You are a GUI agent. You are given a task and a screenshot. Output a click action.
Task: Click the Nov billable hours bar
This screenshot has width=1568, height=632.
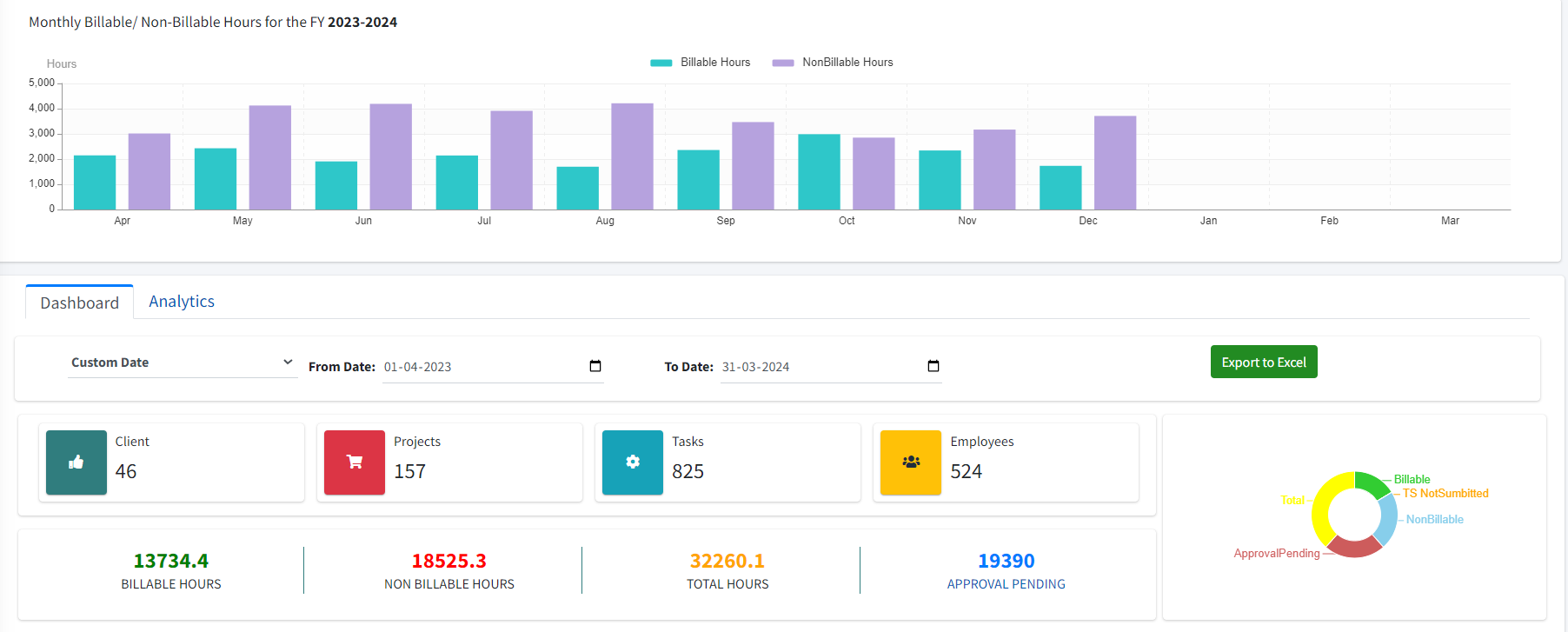coord(940,180)
